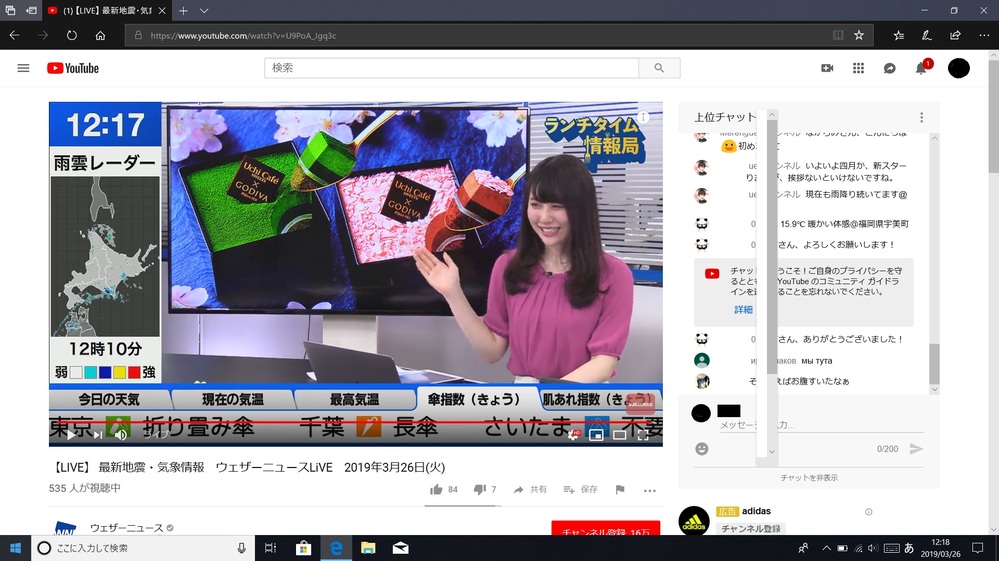Send chat message arrow
999x561 pixels.
point(916,449)
